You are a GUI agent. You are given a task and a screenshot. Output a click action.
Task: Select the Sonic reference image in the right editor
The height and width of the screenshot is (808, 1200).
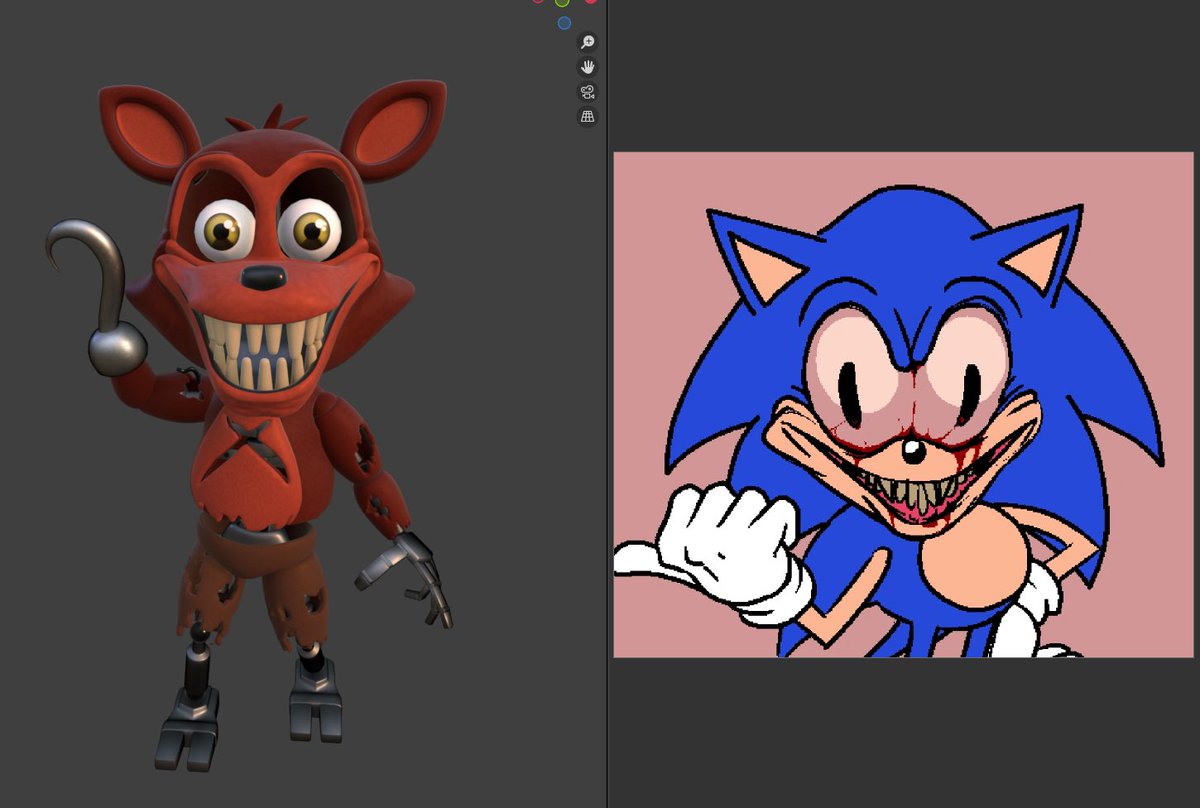point(903,405)
